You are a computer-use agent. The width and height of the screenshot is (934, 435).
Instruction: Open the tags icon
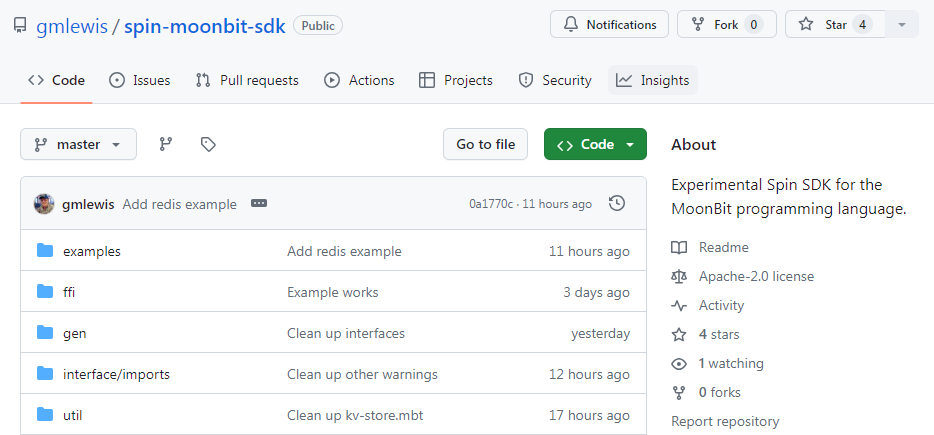pos(208,144)
